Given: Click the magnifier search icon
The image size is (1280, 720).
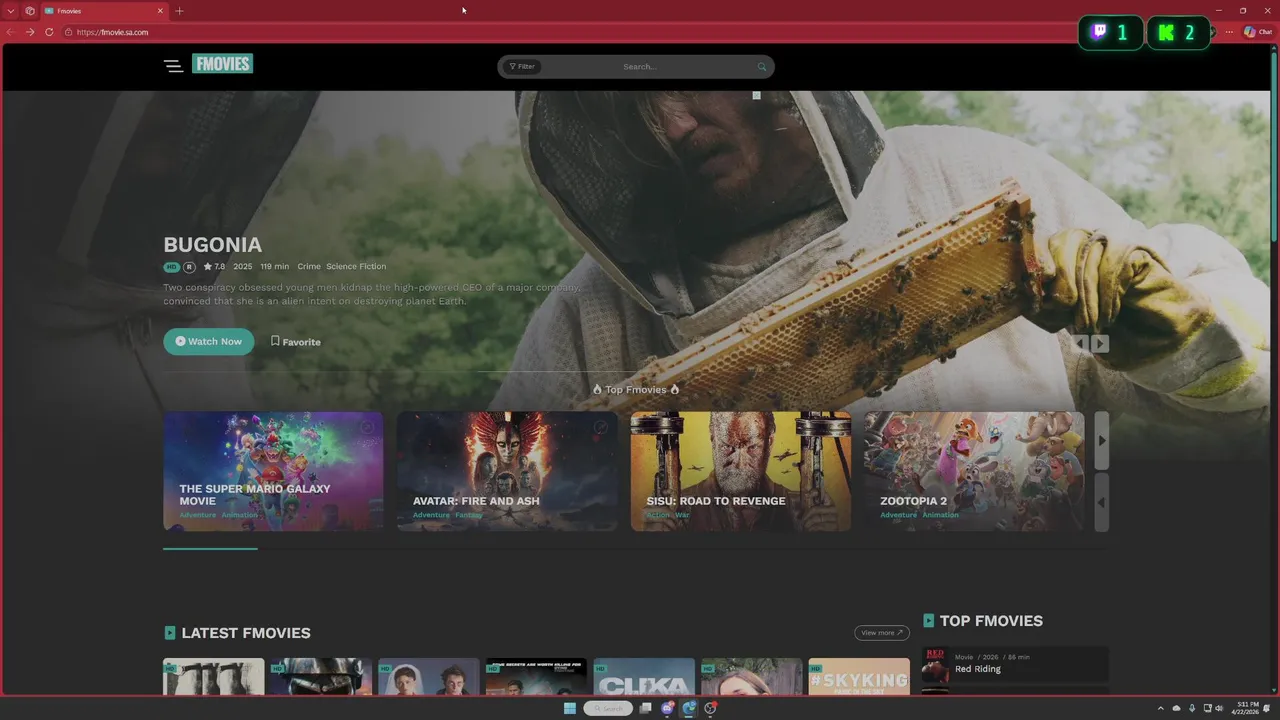Looking at the screenshot, I should point(762,67).
